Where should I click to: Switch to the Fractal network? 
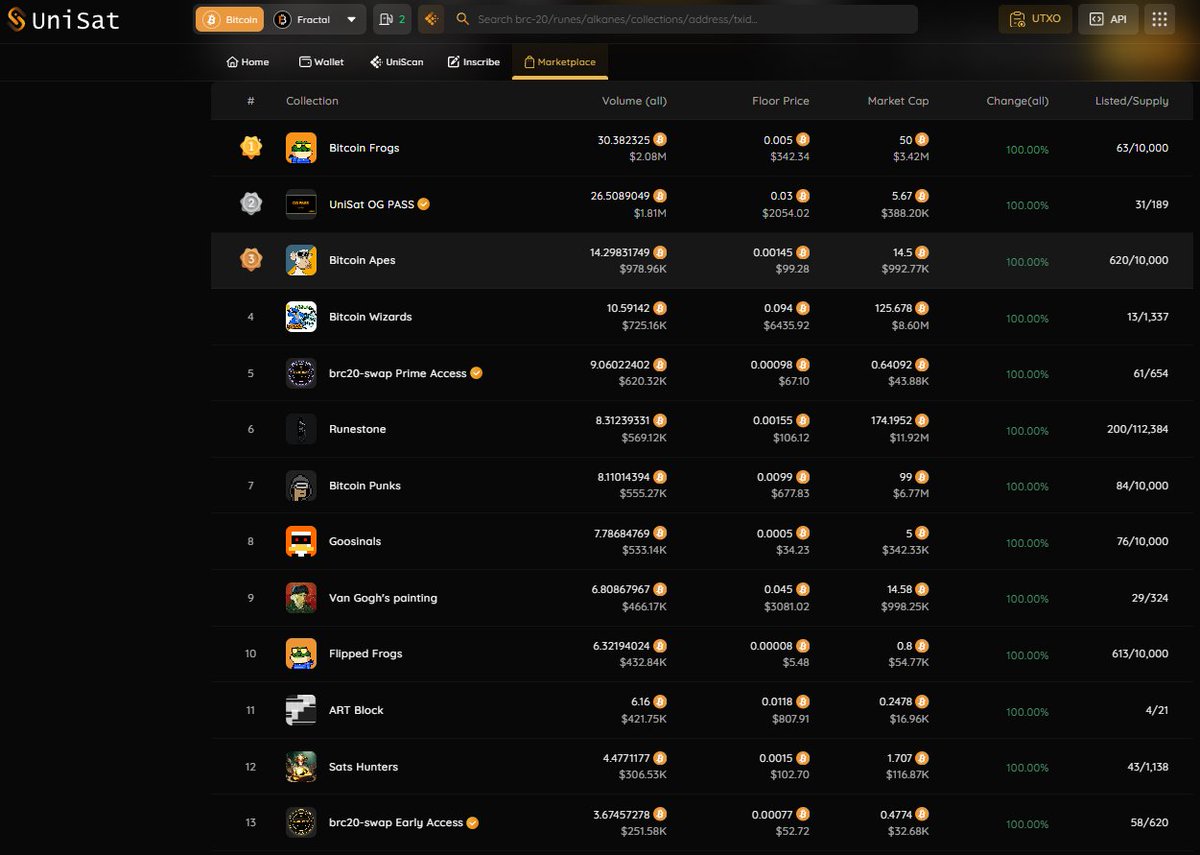(302, 19)
